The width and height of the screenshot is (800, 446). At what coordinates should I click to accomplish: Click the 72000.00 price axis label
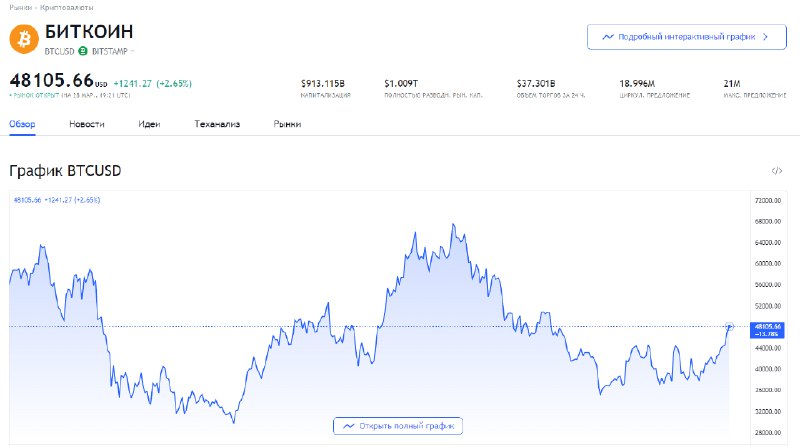[768, 201]
